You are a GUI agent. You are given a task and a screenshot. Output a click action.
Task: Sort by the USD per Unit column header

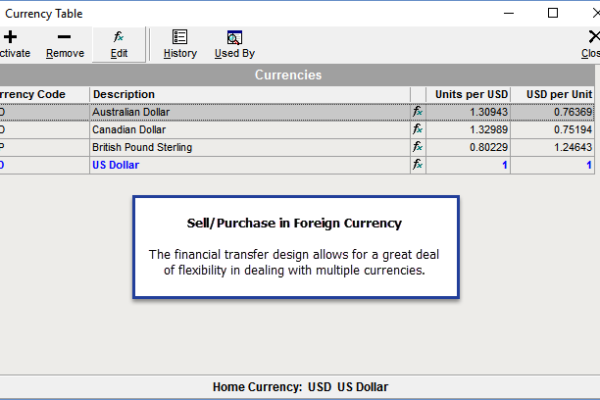[x=553, y=94]
